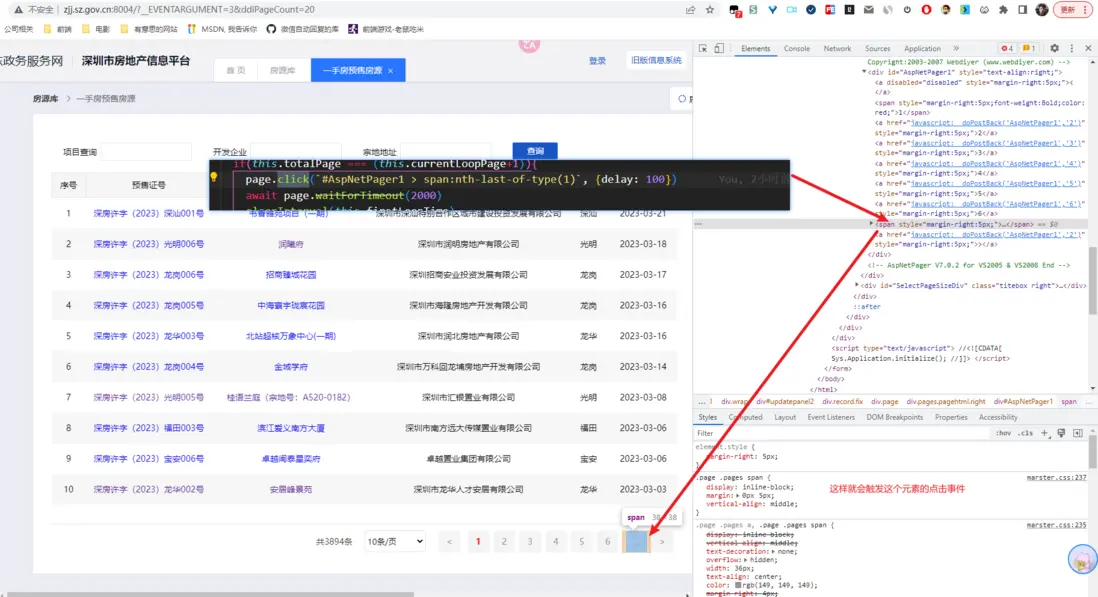The height and width of the screenshot is (597, 1098).
Task: Open the DOM Breakpoints tab
Action: [x=894, y=417]
